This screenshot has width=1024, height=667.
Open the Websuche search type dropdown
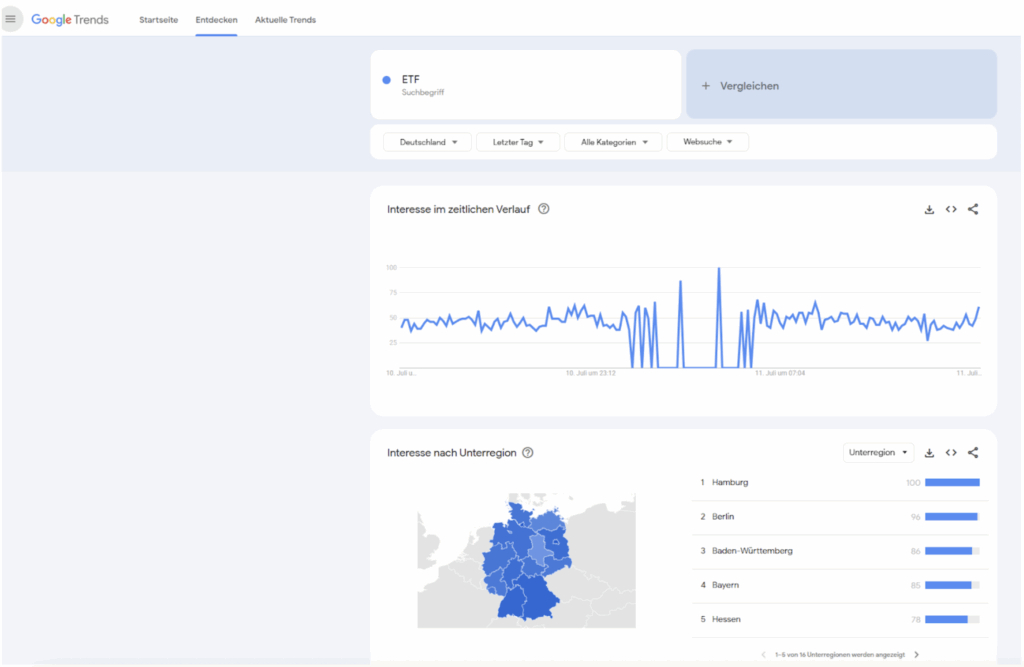[x=708, y=142]
